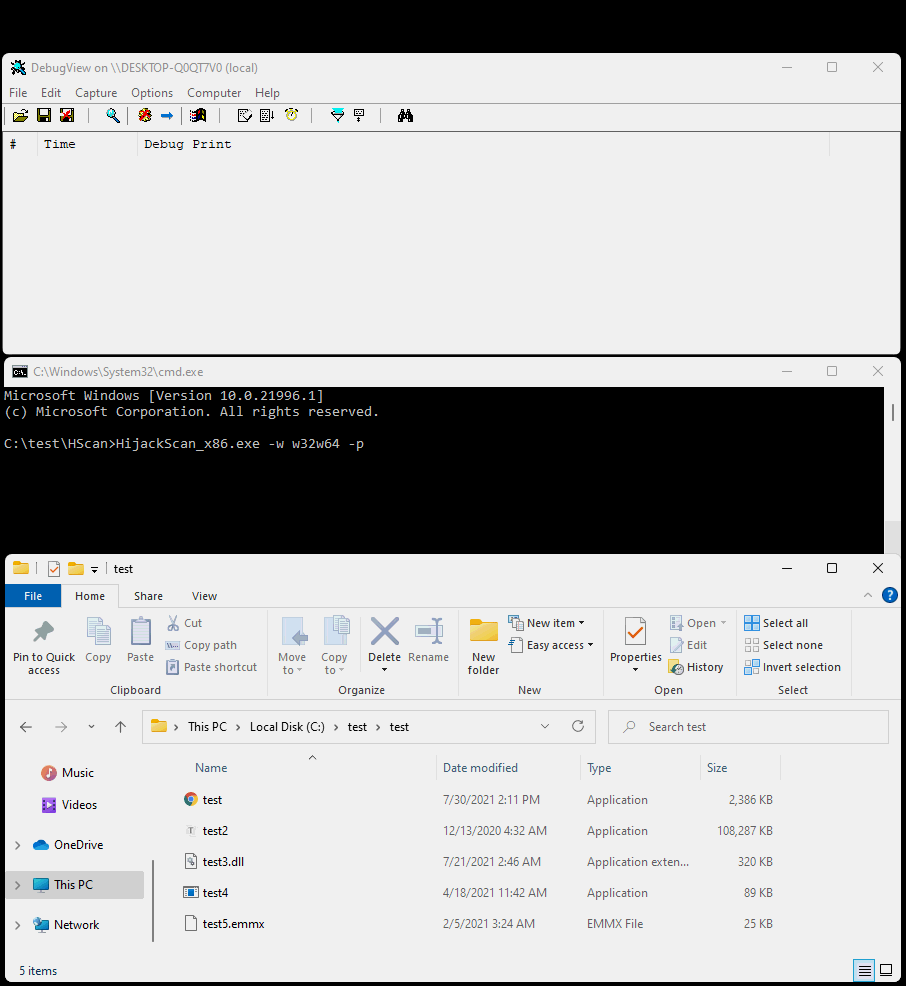This screenshot has width=906, height=986.
Task: Open the ribbon Open dropdown
Action: click(698, 623)
